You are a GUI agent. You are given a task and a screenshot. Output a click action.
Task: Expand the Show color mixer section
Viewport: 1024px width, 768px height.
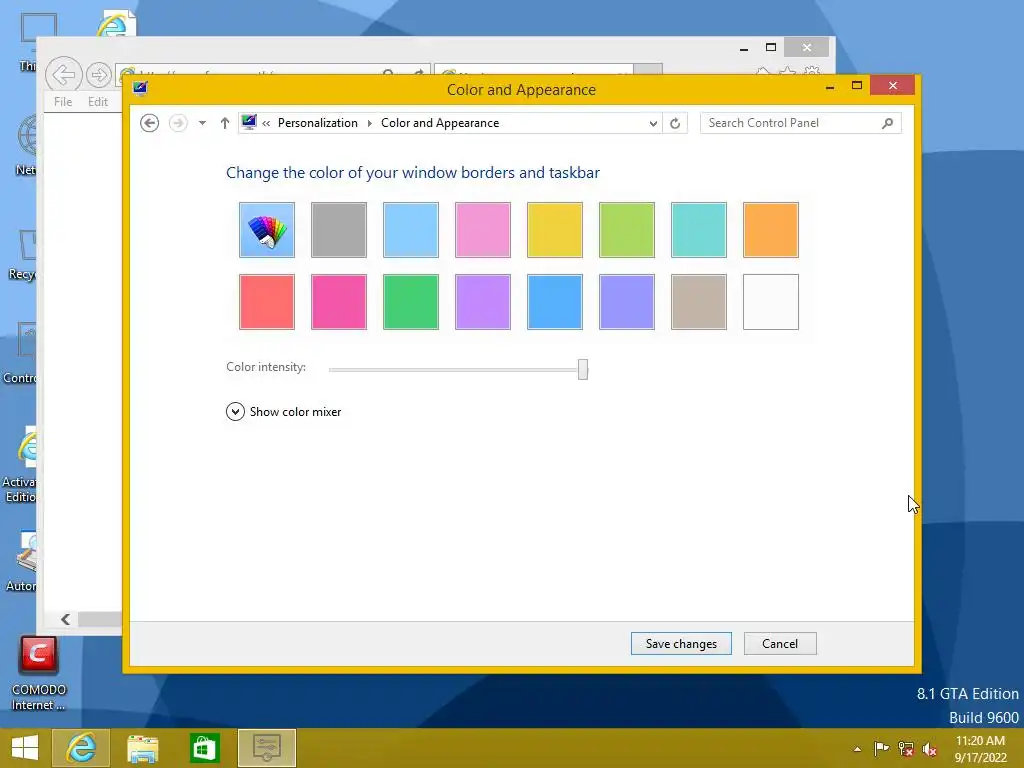coord(283,411)
